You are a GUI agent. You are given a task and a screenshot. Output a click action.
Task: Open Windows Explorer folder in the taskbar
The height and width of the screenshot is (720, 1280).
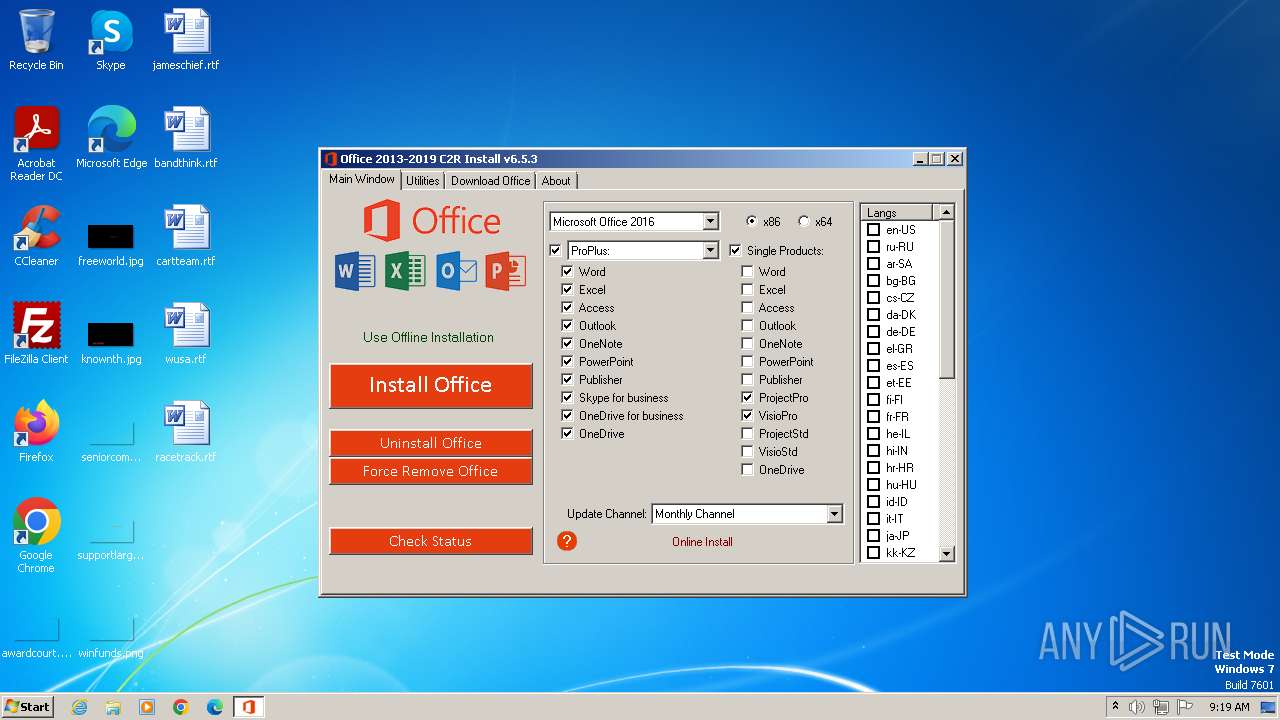tap(113, 707)
